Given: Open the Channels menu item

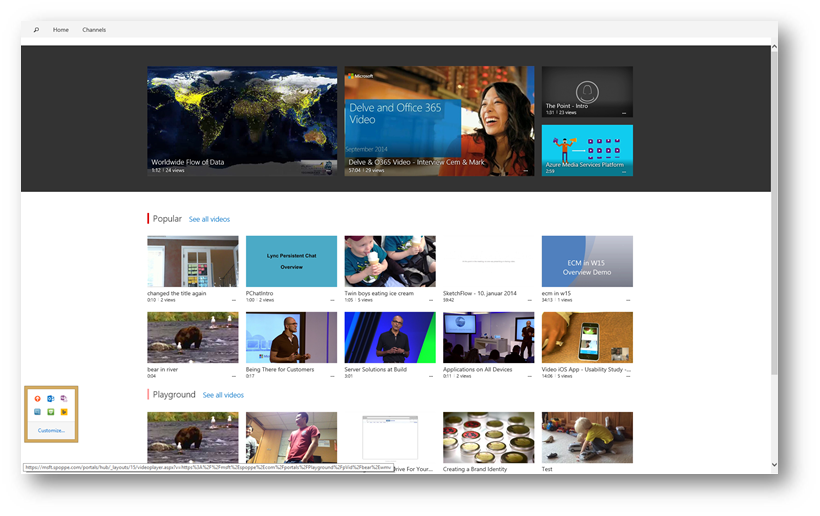Looking at the screenshot, I should tap(94, 30).
